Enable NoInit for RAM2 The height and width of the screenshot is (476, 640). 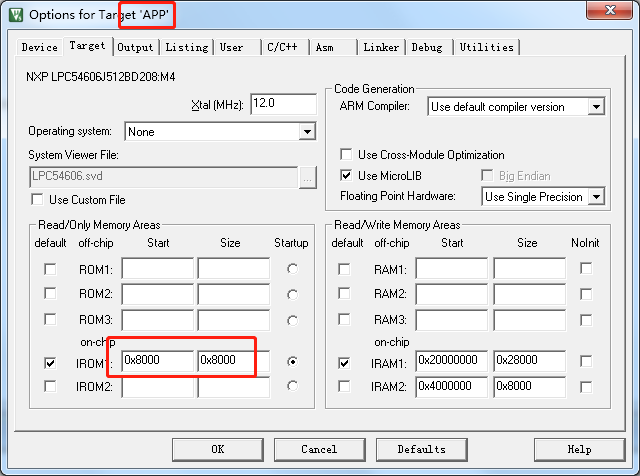coord(586,294)
